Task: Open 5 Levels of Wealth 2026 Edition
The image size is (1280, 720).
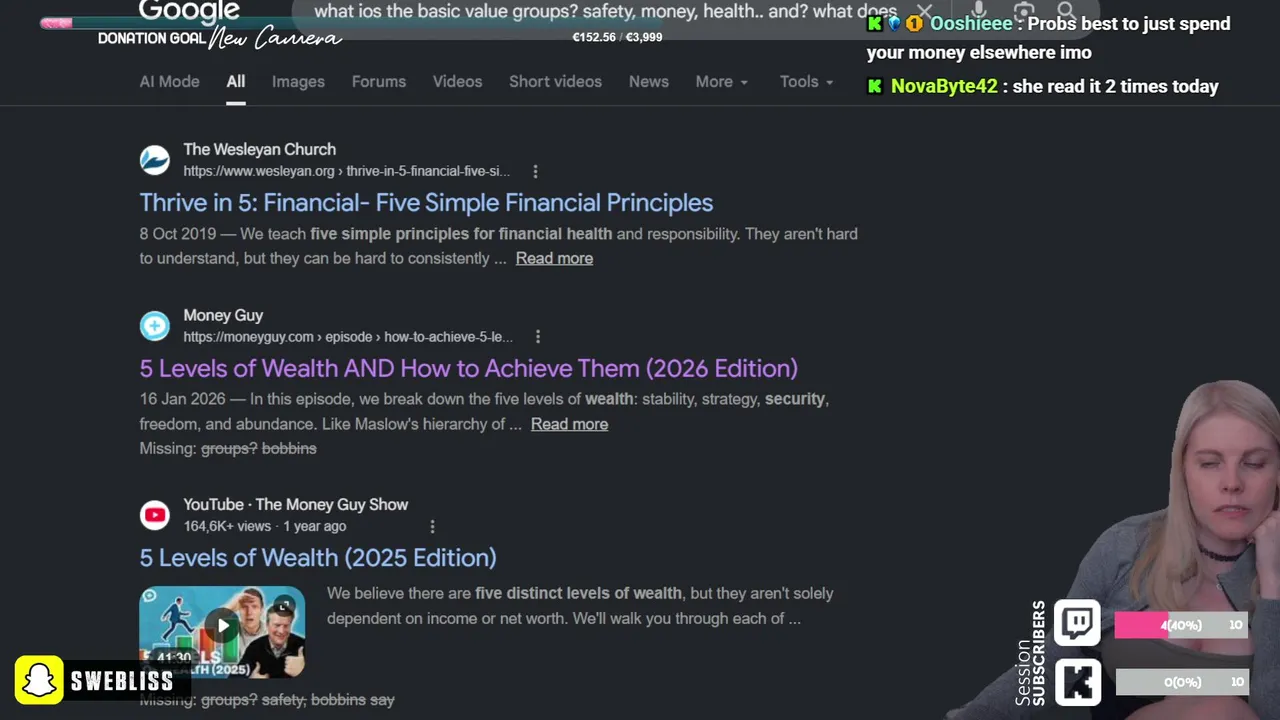Action: pos(469,368)
